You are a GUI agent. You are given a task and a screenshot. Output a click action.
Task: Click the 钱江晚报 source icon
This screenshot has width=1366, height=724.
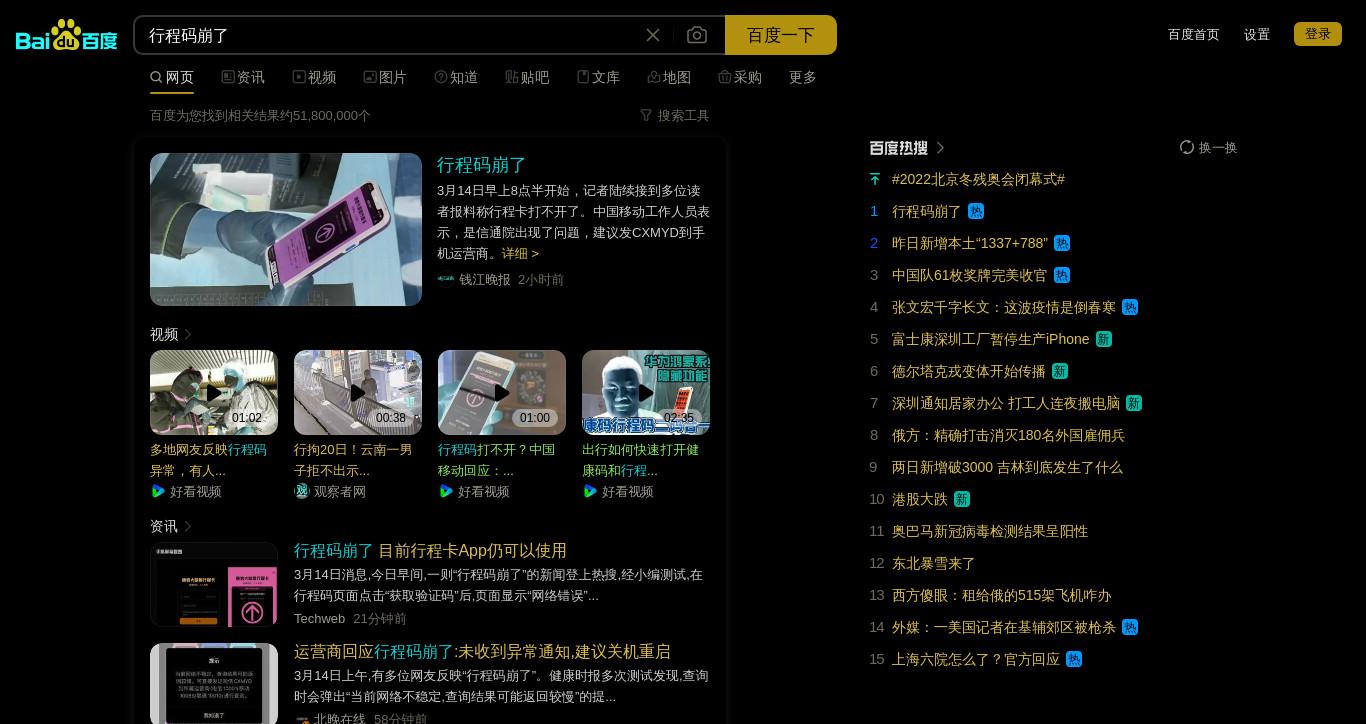[446, 279]
